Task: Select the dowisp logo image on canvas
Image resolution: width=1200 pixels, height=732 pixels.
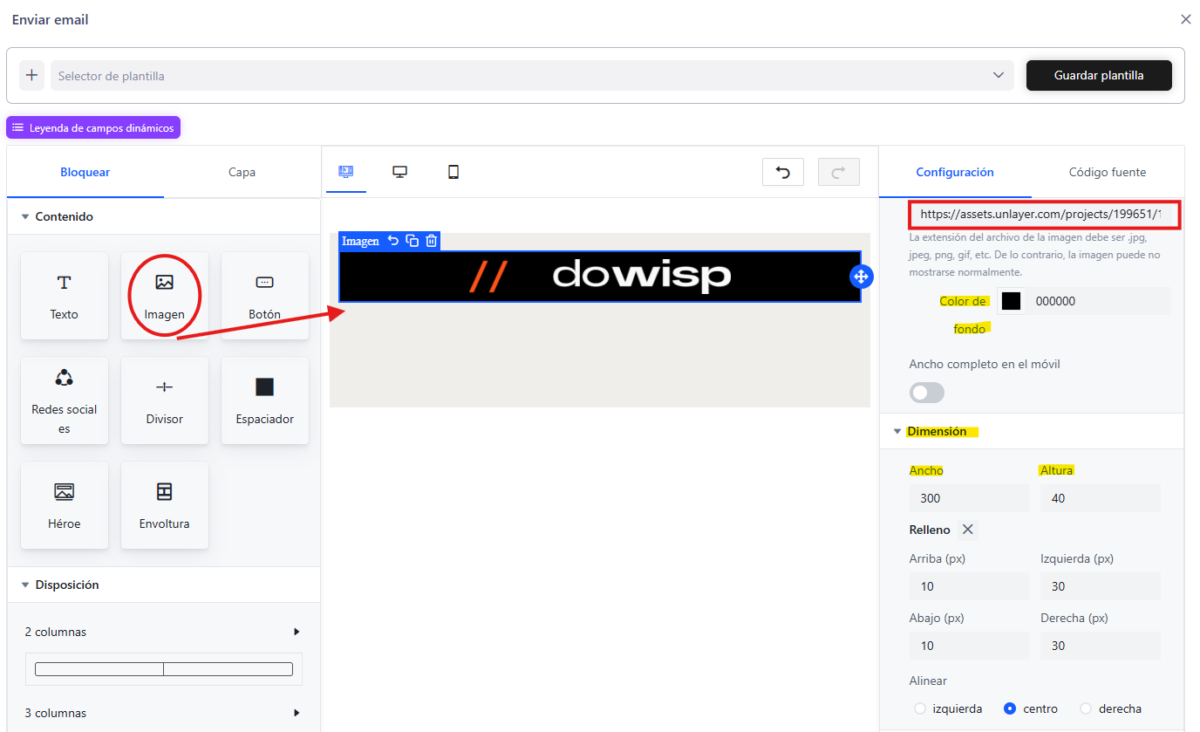Action: point(600,276)
